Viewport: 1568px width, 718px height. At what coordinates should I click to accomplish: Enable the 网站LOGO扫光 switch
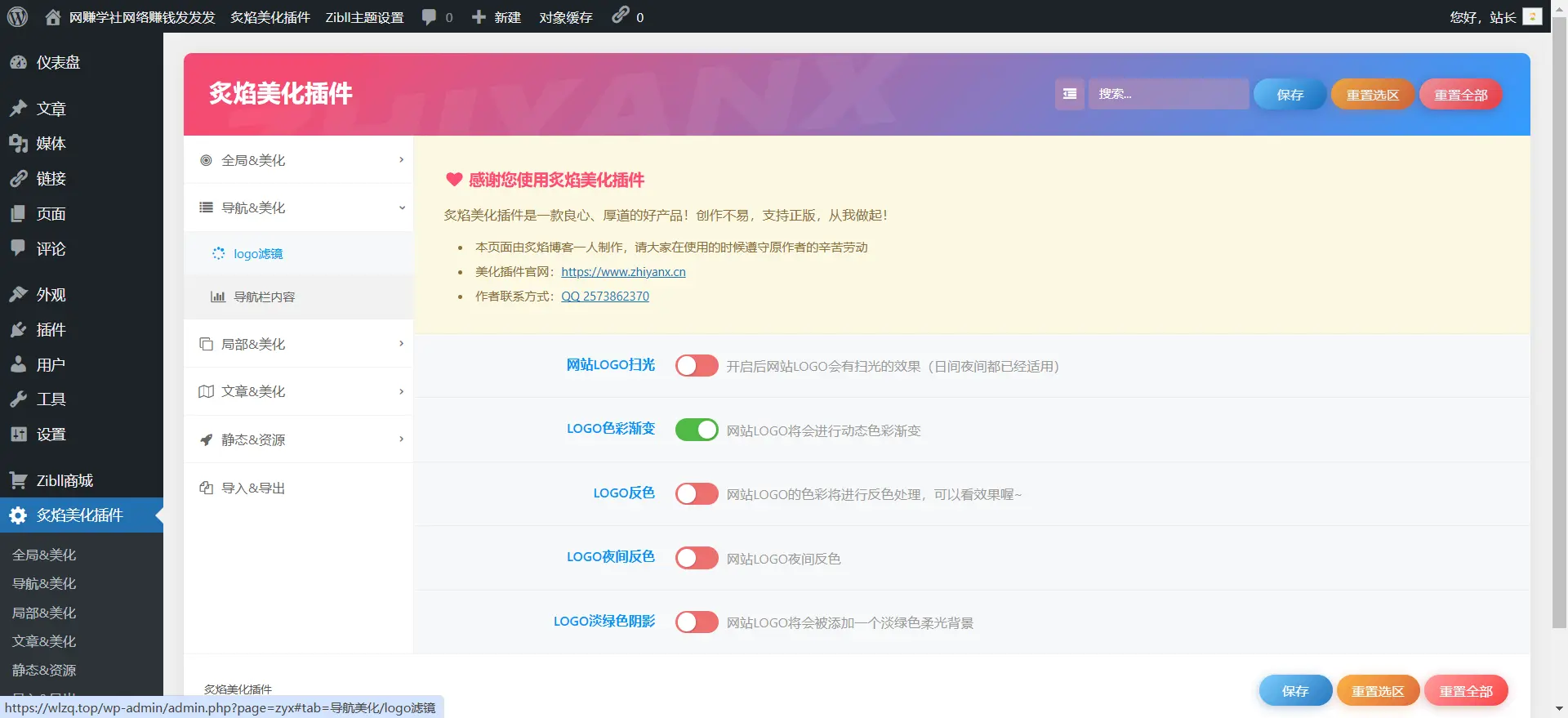pos(697,366)
